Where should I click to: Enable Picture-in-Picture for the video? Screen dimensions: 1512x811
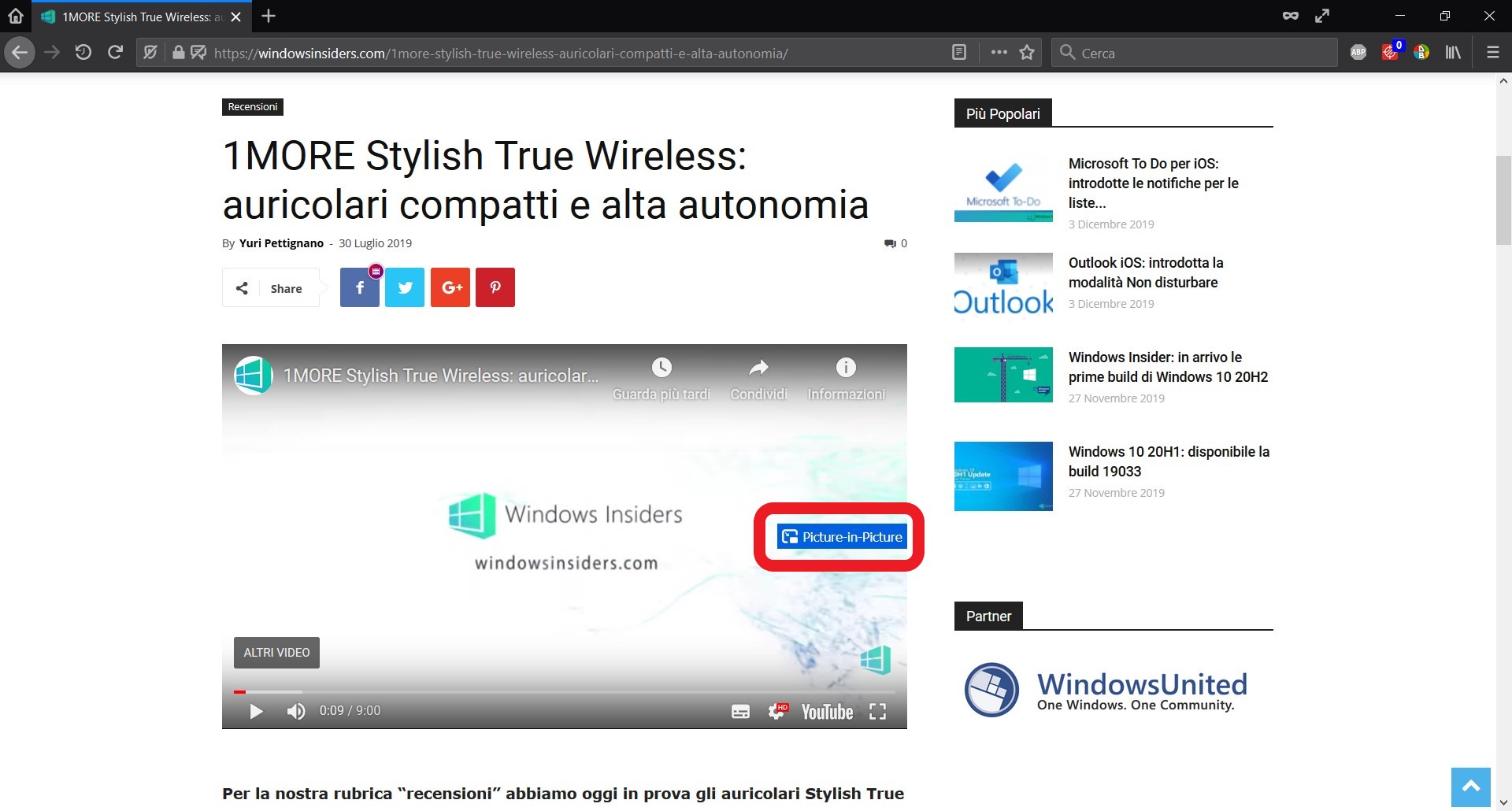click(841, 537)
